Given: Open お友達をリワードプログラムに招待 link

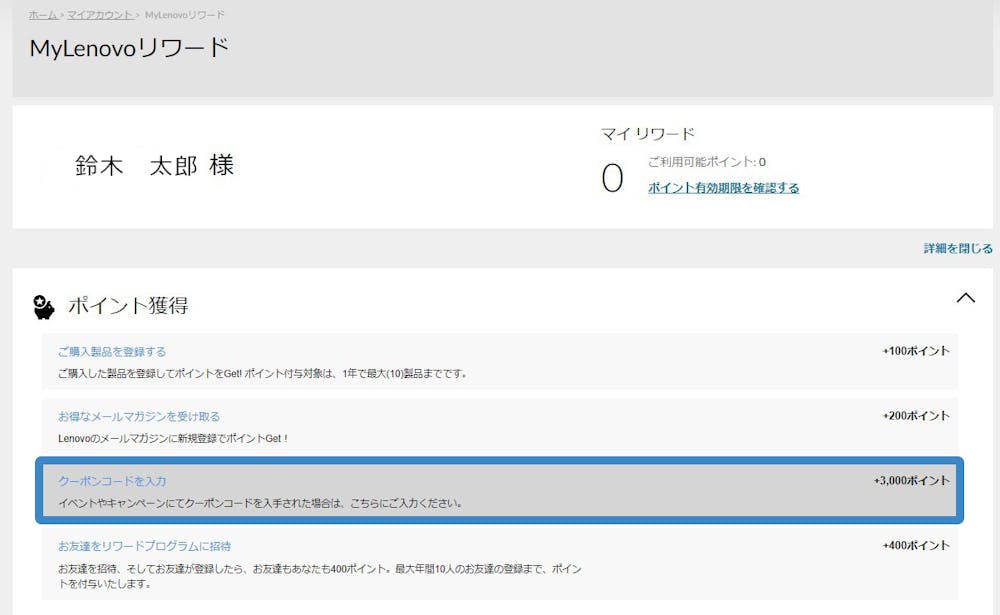Looking at the screenshot, I should [x=144, y=546].
